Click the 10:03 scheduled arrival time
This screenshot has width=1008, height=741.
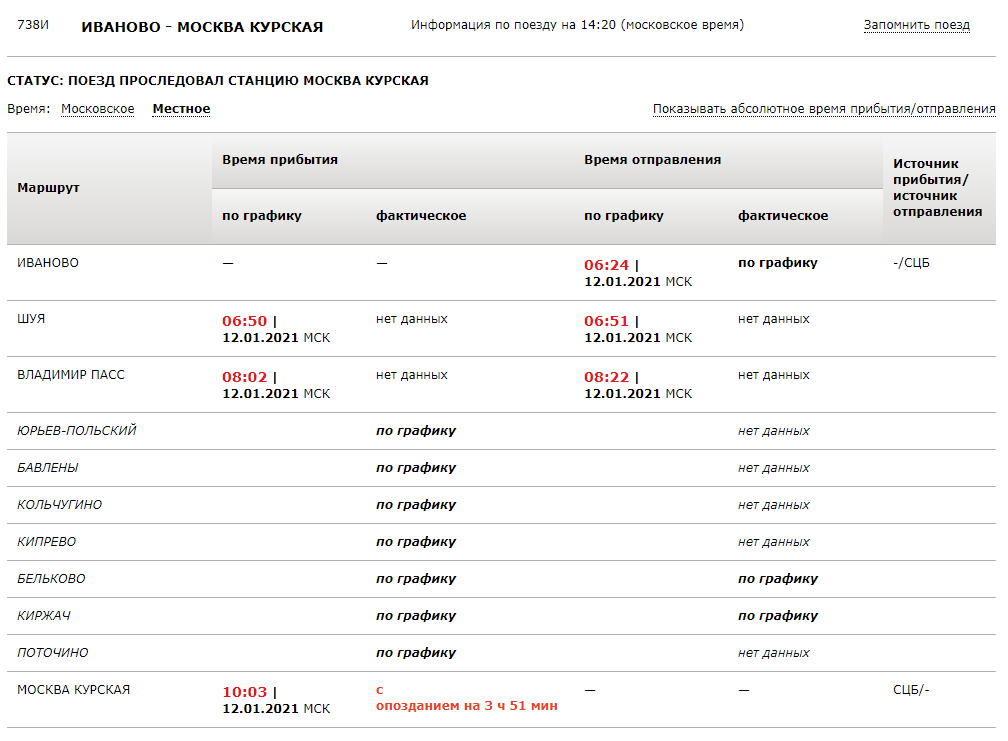(x=247, y=692)
